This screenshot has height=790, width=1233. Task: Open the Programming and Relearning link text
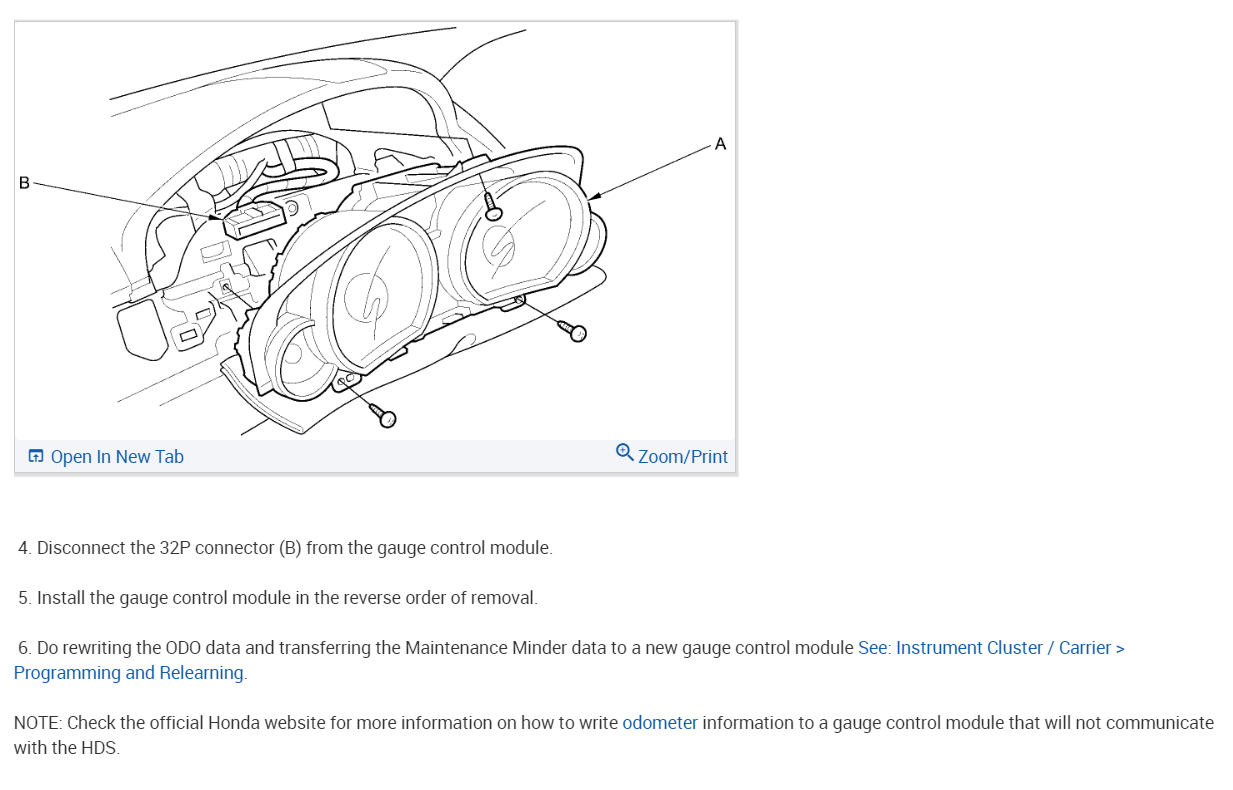pos(130,673)
